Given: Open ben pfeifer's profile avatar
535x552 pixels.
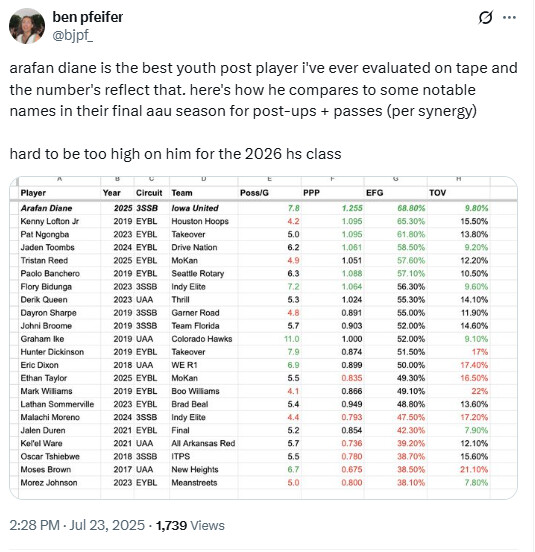Looking at the screenshot, I should pyautogui.click(x=27, y=26).
